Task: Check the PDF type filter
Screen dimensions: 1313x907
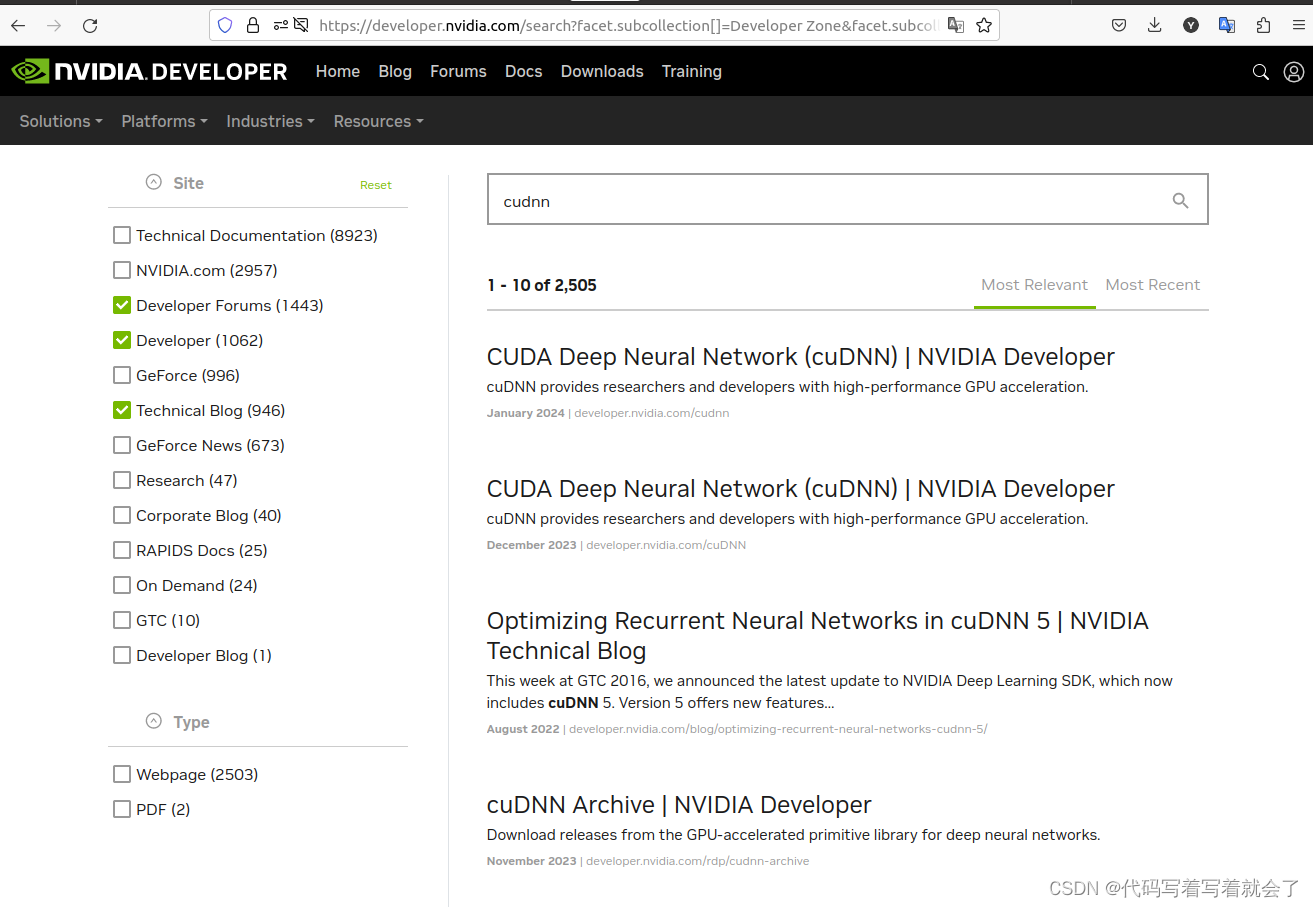Action: [121, 809]
